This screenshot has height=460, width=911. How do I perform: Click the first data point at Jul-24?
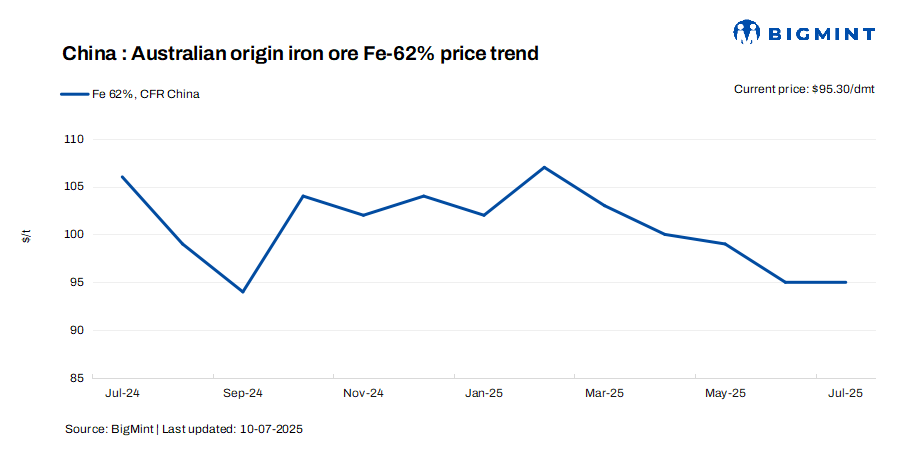122,177
